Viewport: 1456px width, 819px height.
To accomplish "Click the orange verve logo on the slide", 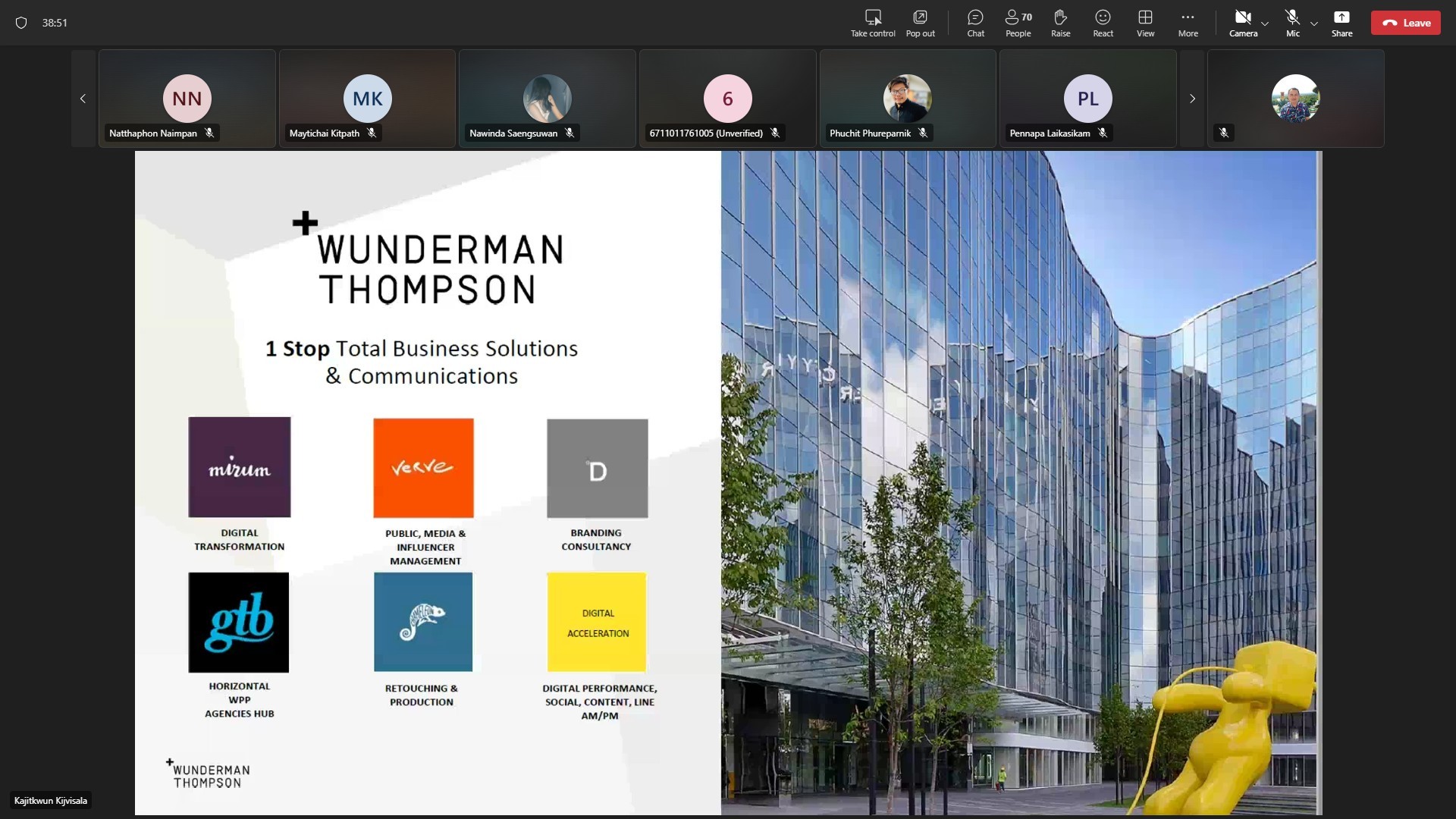I will click(x=423, y=468).
